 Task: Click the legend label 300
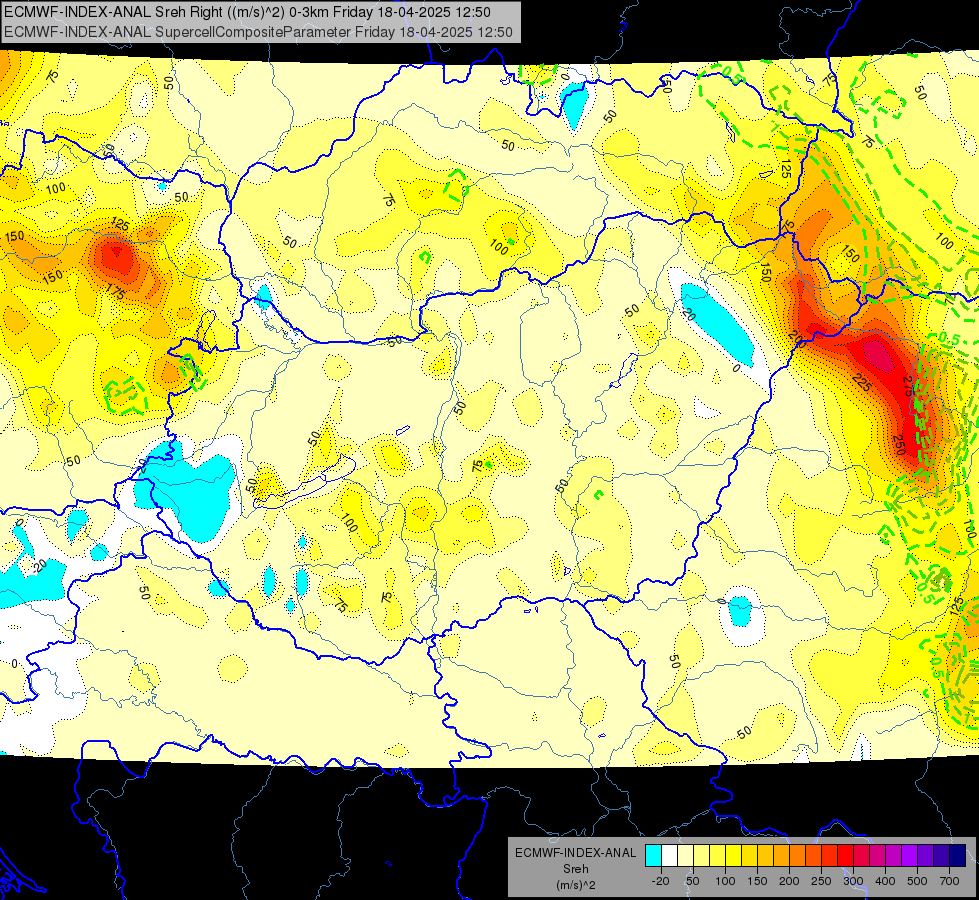pos(853,881)
